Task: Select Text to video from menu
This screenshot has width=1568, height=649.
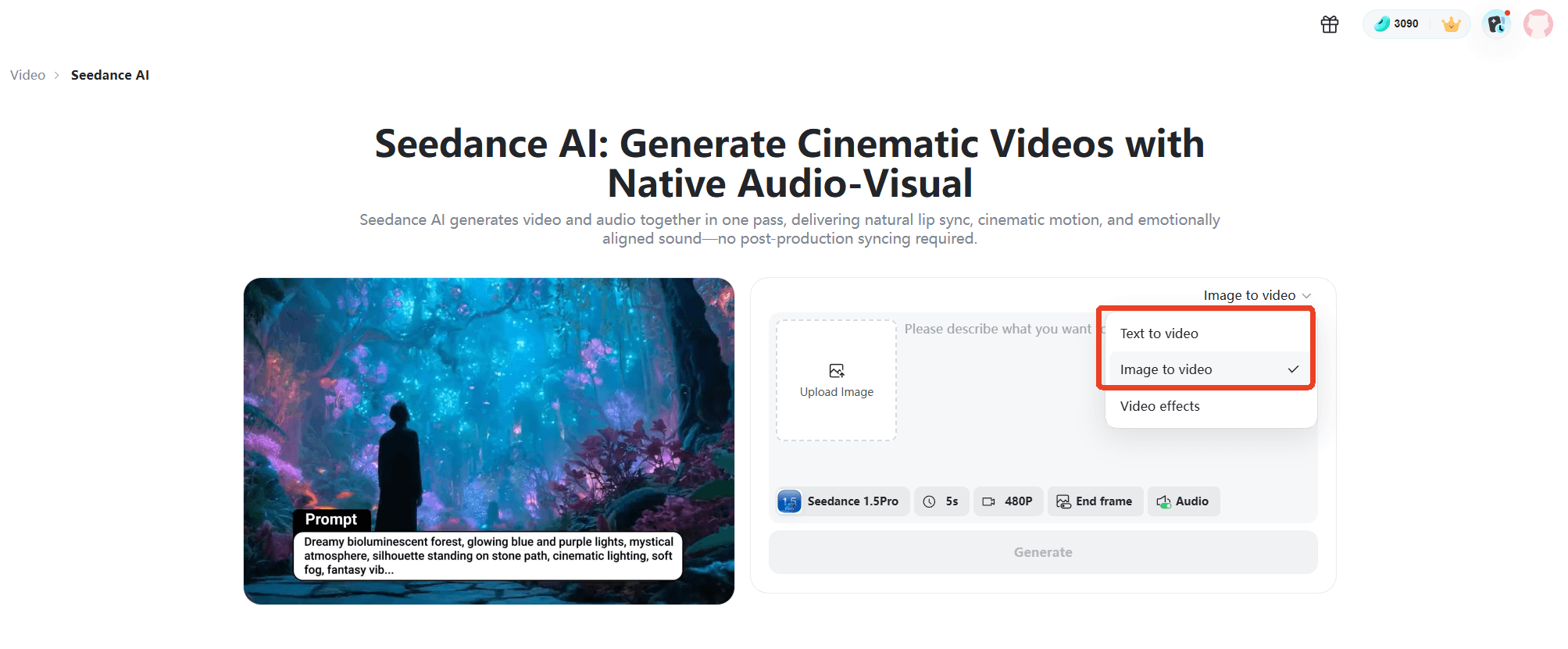Action: pos(1159,333)
